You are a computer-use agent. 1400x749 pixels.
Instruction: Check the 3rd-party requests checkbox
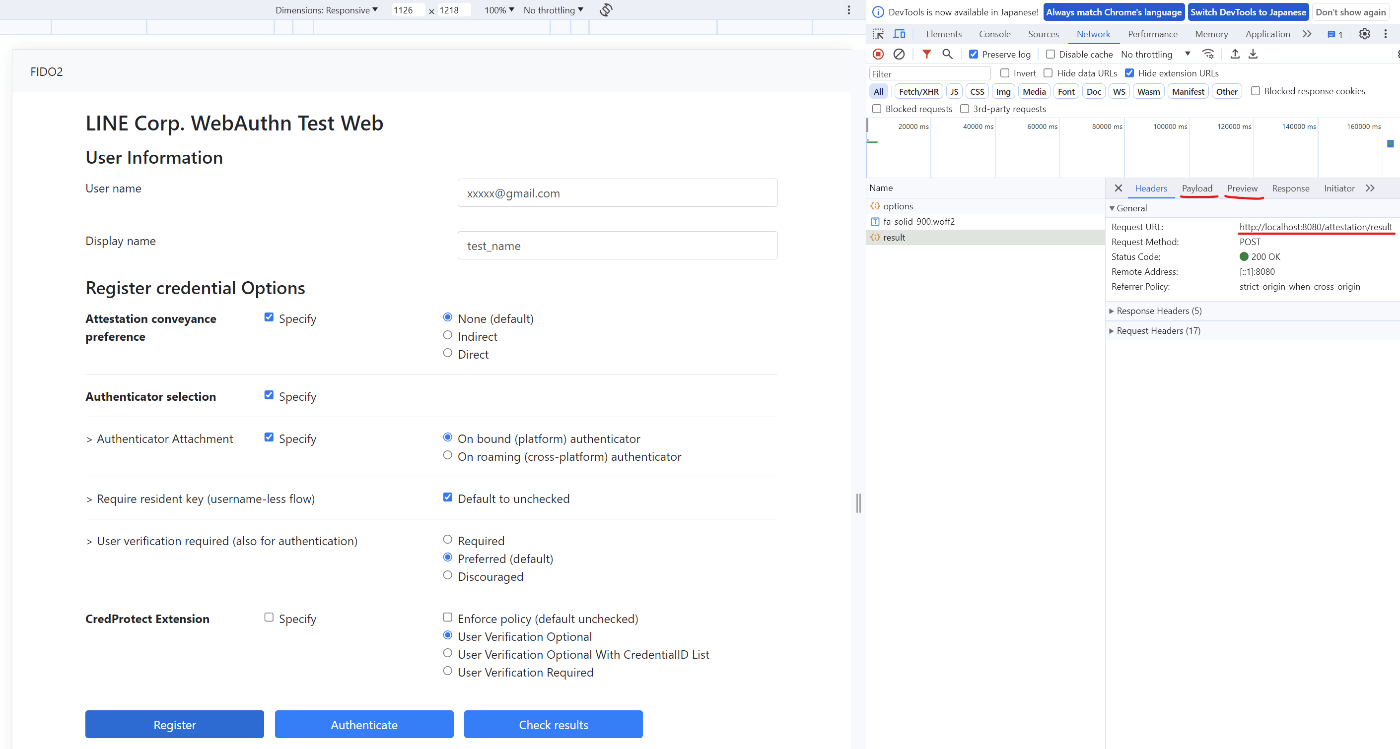coord(965,109)
